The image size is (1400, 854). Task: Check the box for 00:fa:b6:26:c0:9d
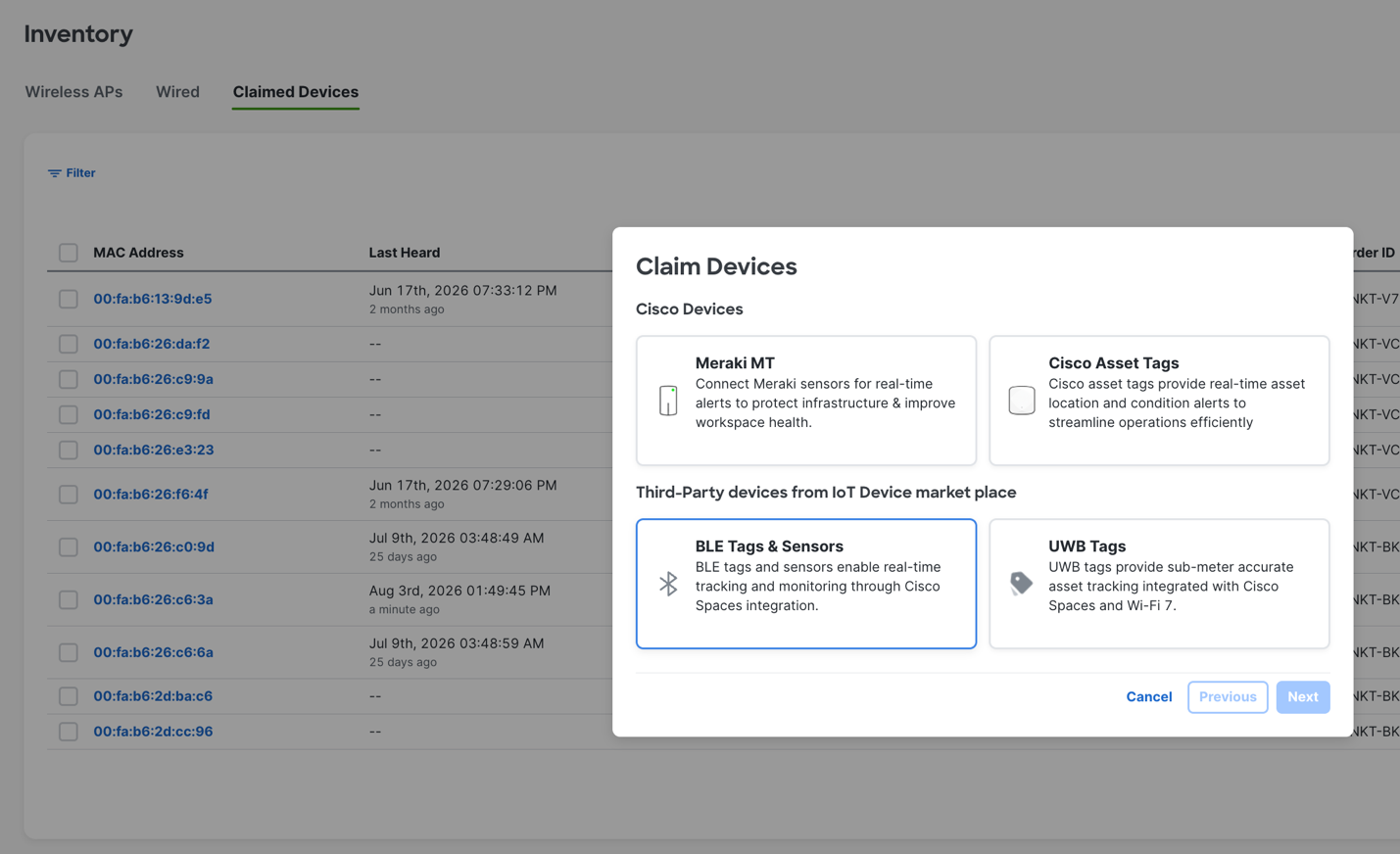(69, 546)
